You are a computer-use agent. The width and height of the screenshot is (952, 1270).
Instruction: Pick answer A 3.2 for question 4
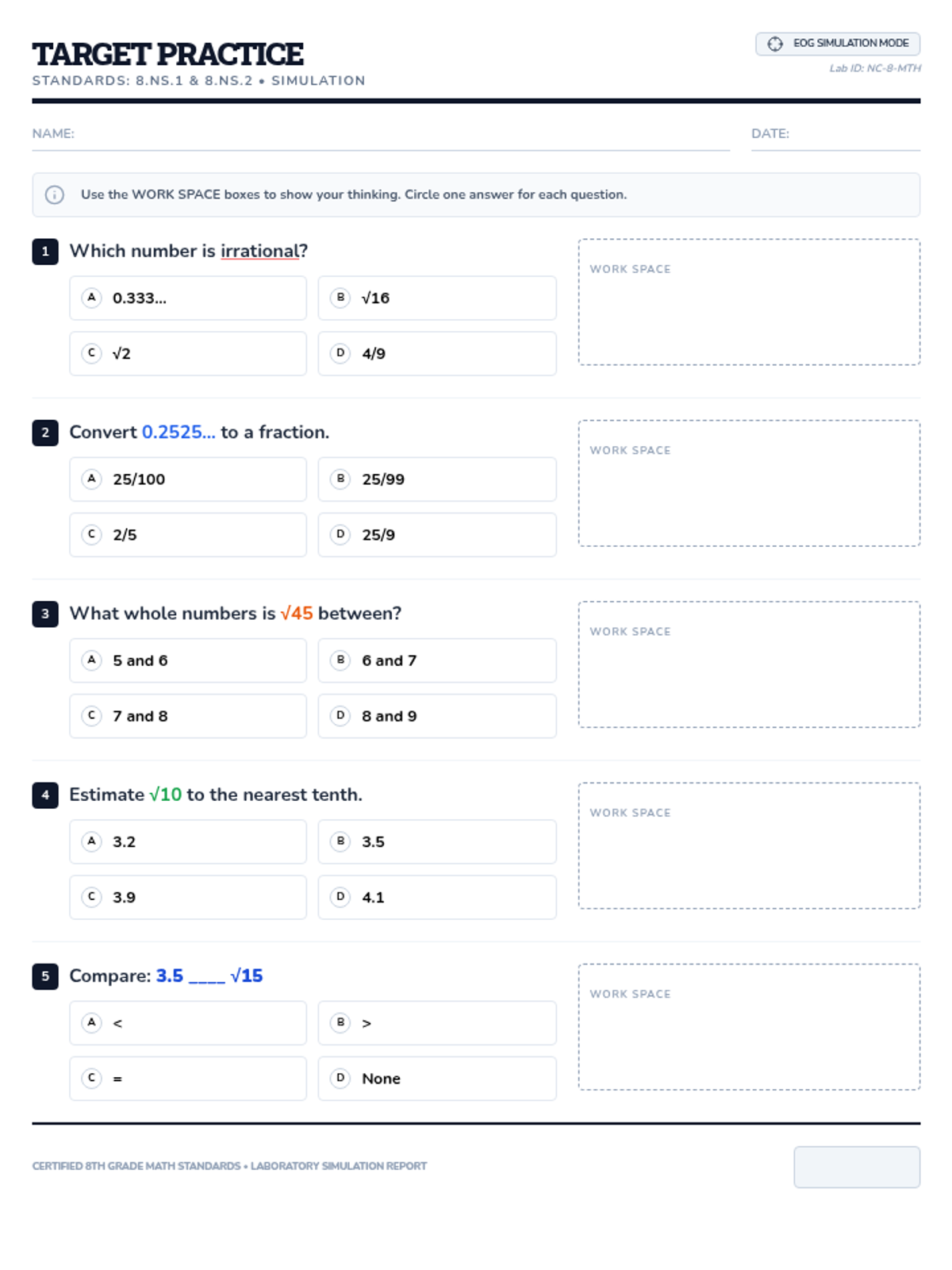(x=188, y=841)
